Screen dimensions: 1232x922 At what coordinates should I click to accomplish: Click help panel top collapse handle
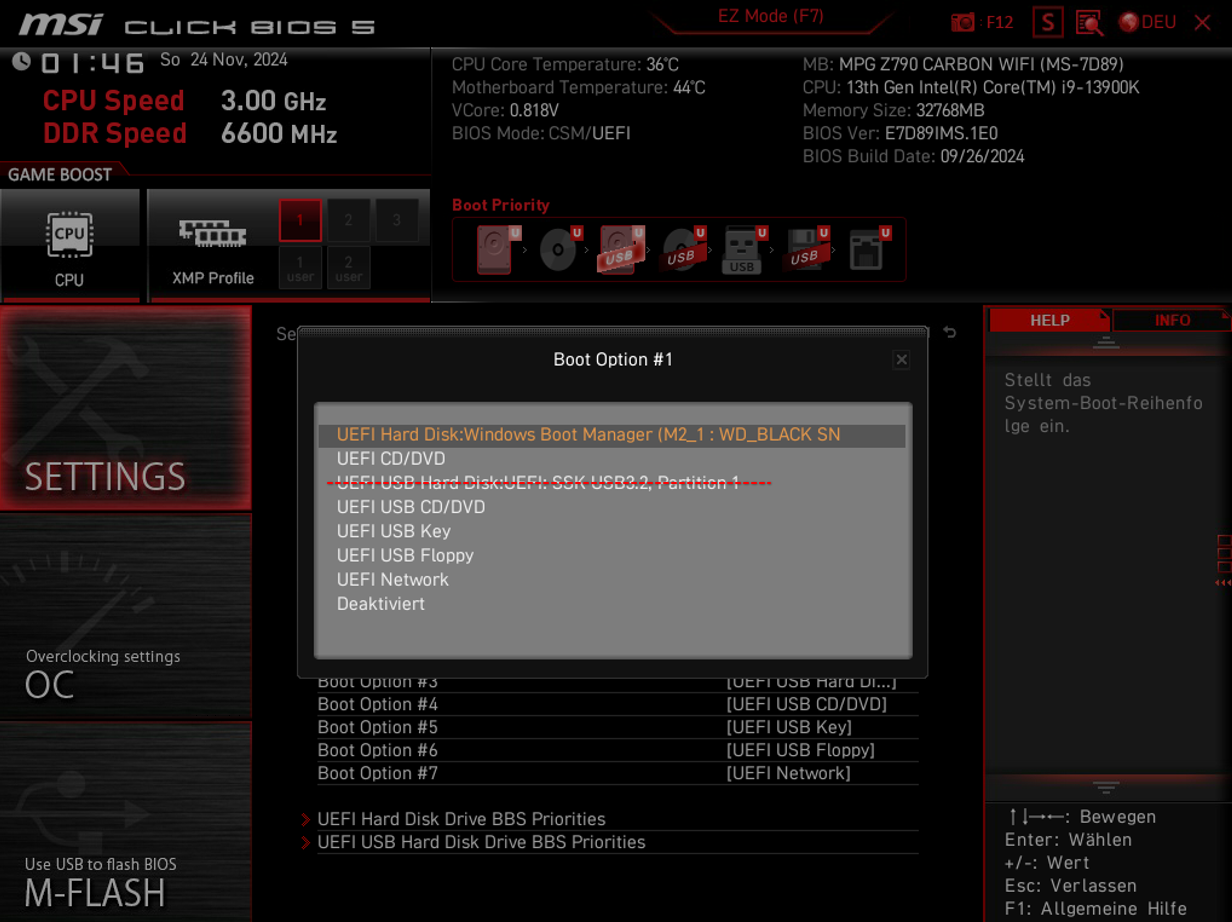[x=1105, y=342]
